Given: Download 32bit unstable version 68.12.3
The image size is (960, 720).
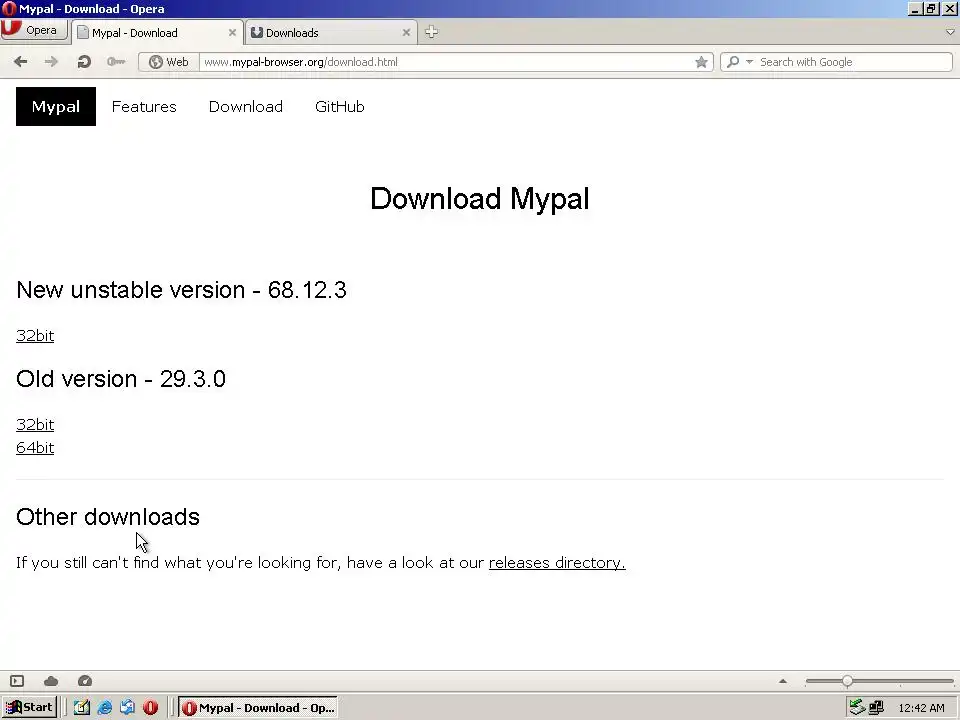Looking at the screenshot, I should tap(35, 336).
